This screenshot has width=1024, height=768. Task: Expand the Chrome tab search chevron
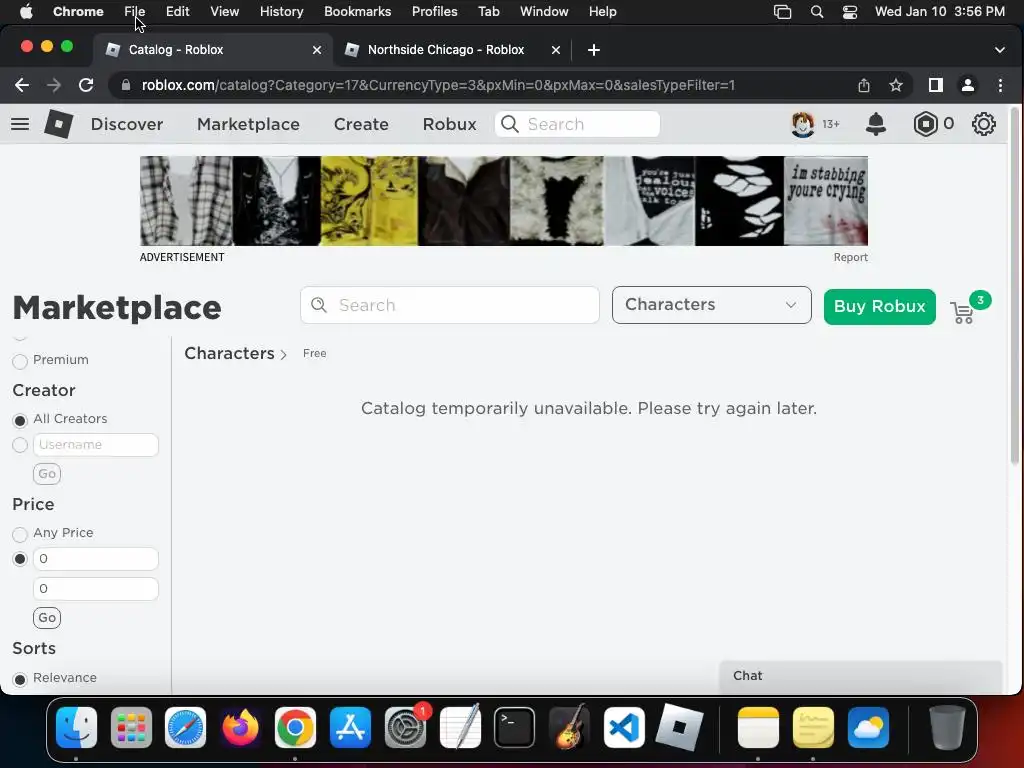pyautogui.click(x=999, y=50)
